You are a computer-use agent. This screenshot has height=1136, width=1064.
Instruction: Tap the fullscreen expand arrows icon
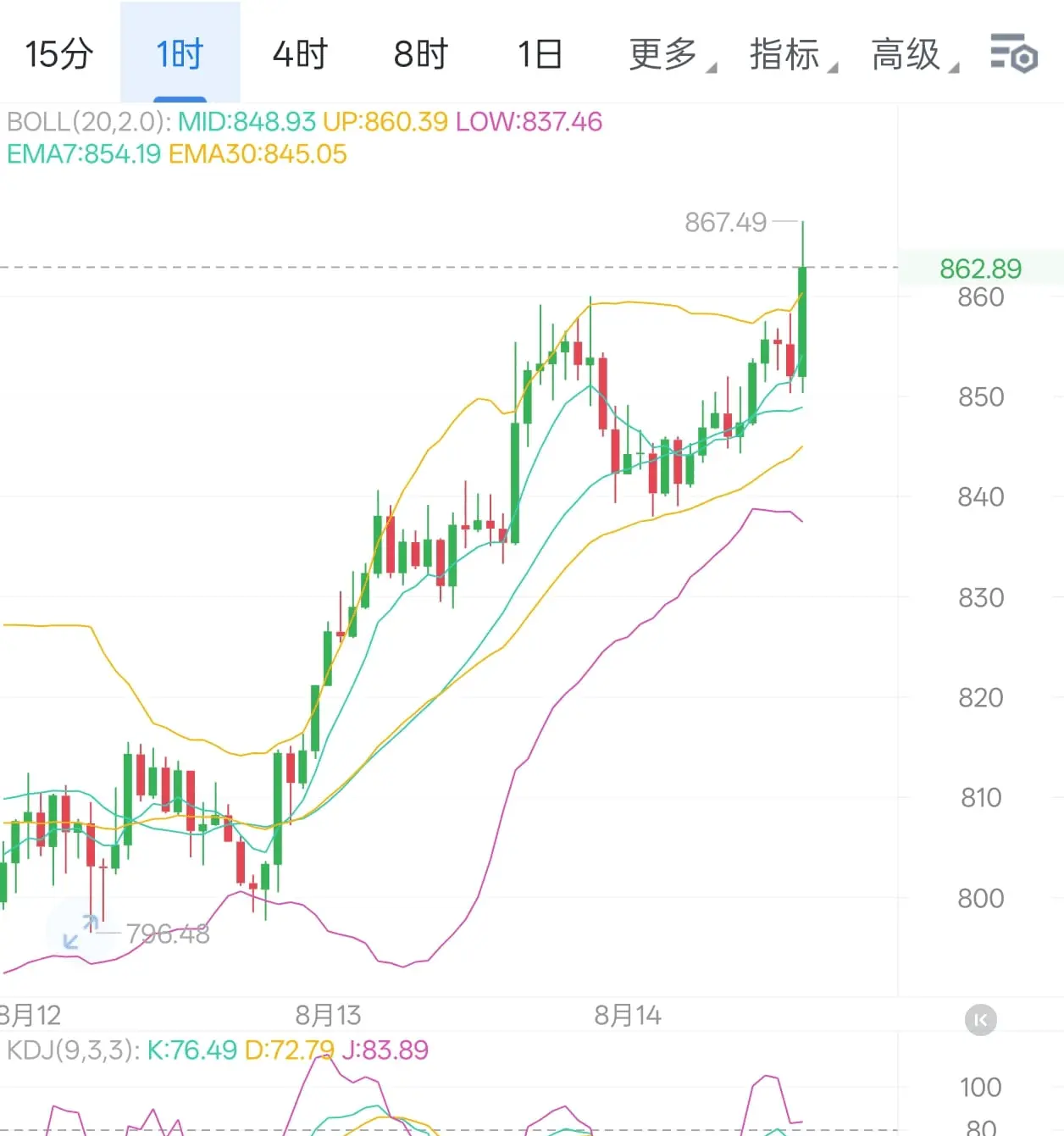click(x=80, y=932)
